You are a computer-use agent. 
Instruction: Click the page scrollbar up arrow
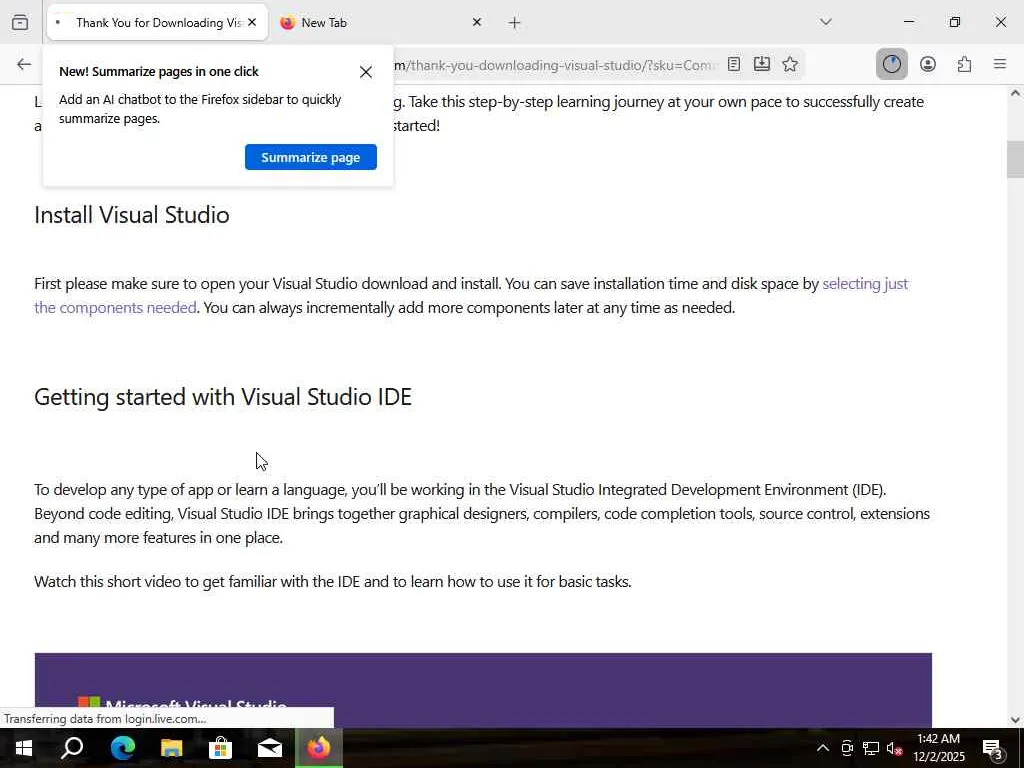pos(1015,93)
